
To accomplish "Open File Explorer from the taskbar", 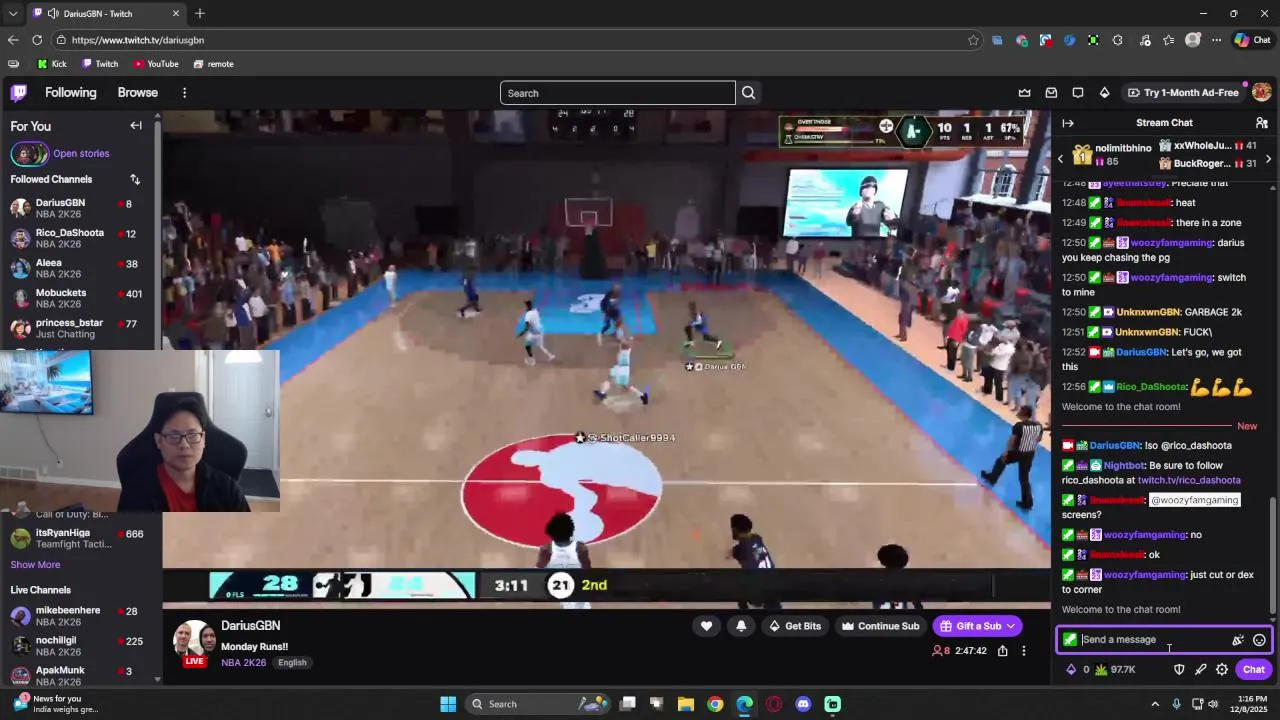I will (x=686, y=704).
